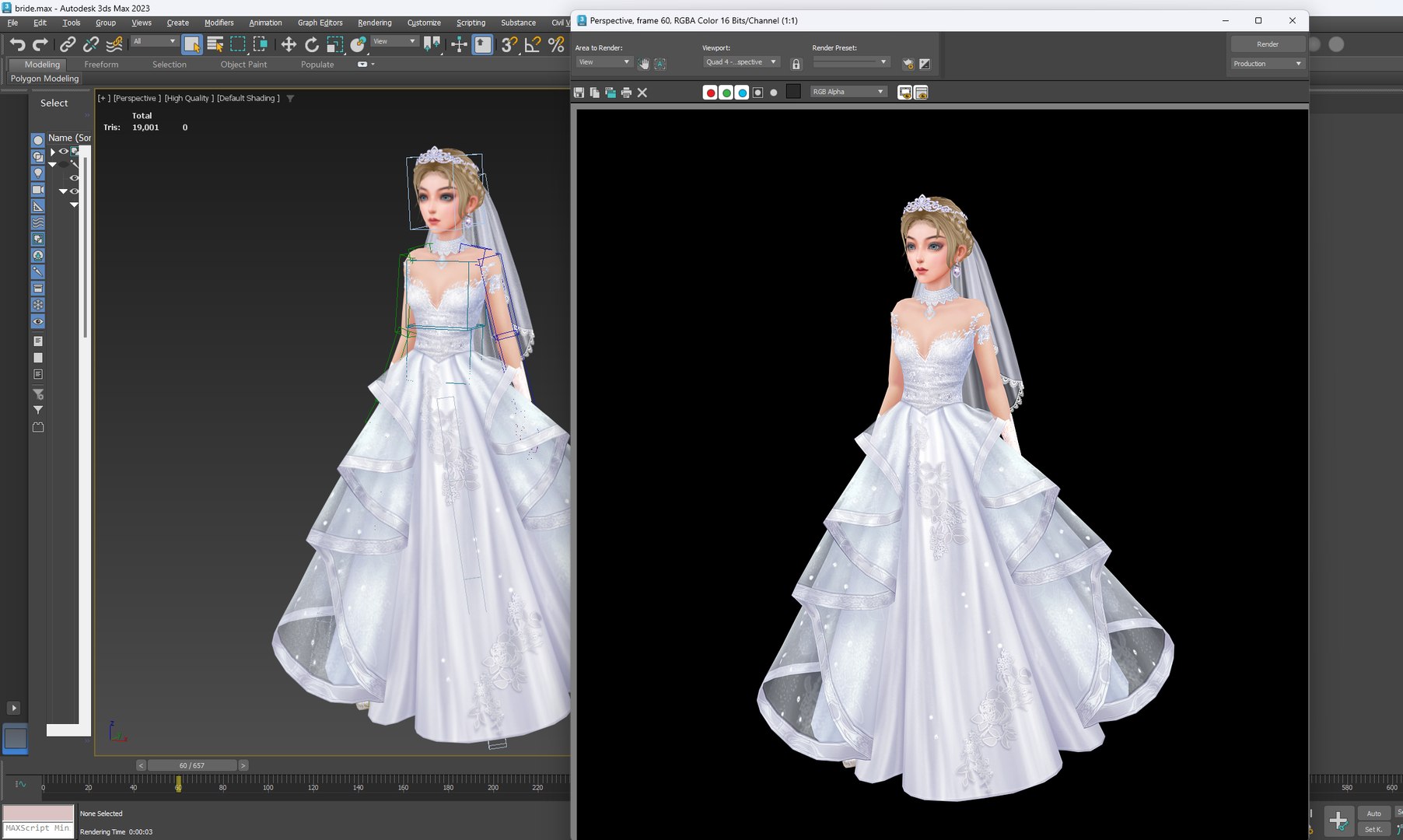Print the rendered image

pos(626,93)
